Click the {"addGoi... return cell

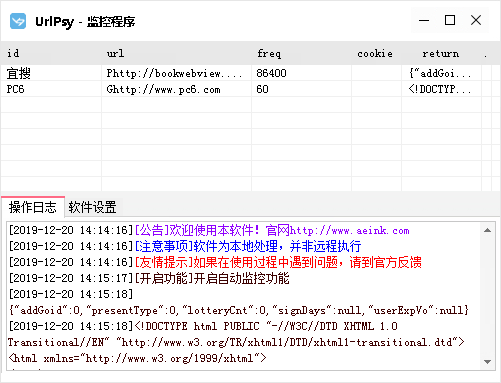pyautogui.click(x=441, y=73)
